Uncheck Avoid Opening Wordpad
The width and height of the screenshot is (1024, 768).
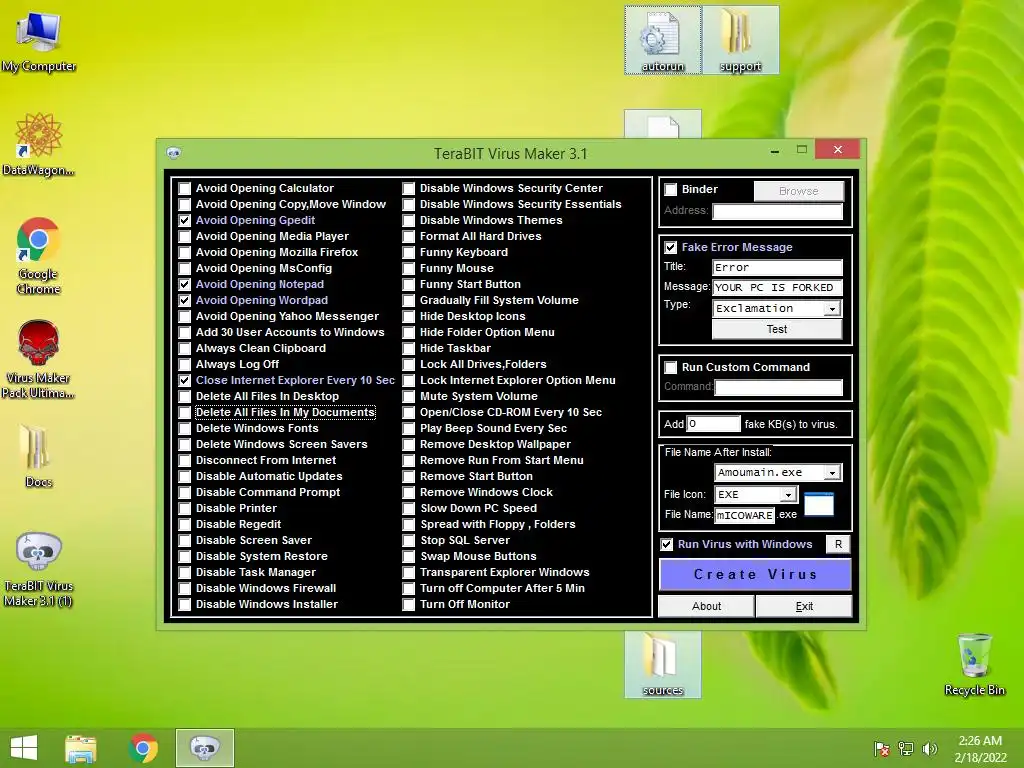[x=185, y=300]
